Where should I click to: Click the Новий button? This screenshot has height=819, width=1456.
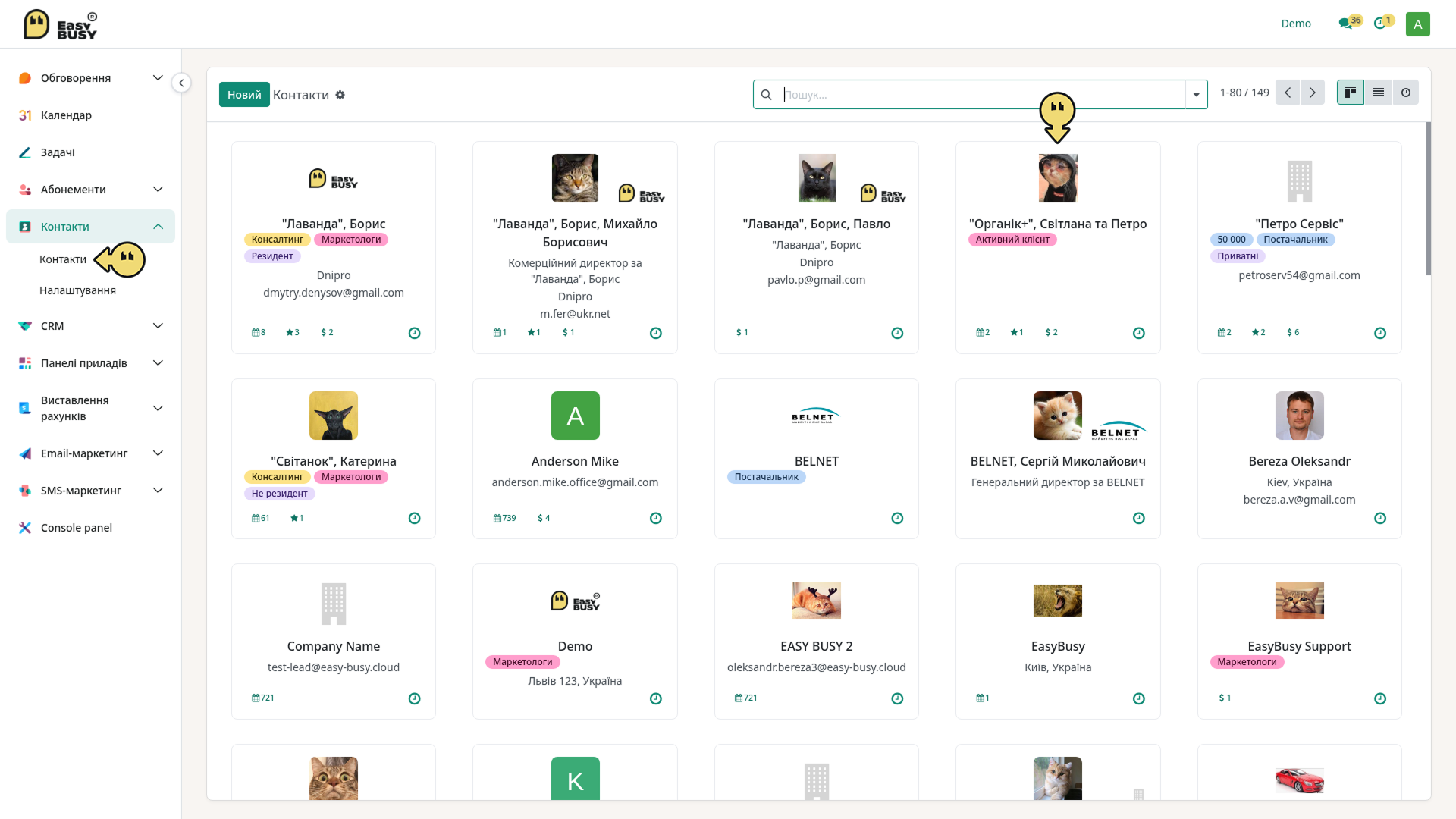pos(244,95)
